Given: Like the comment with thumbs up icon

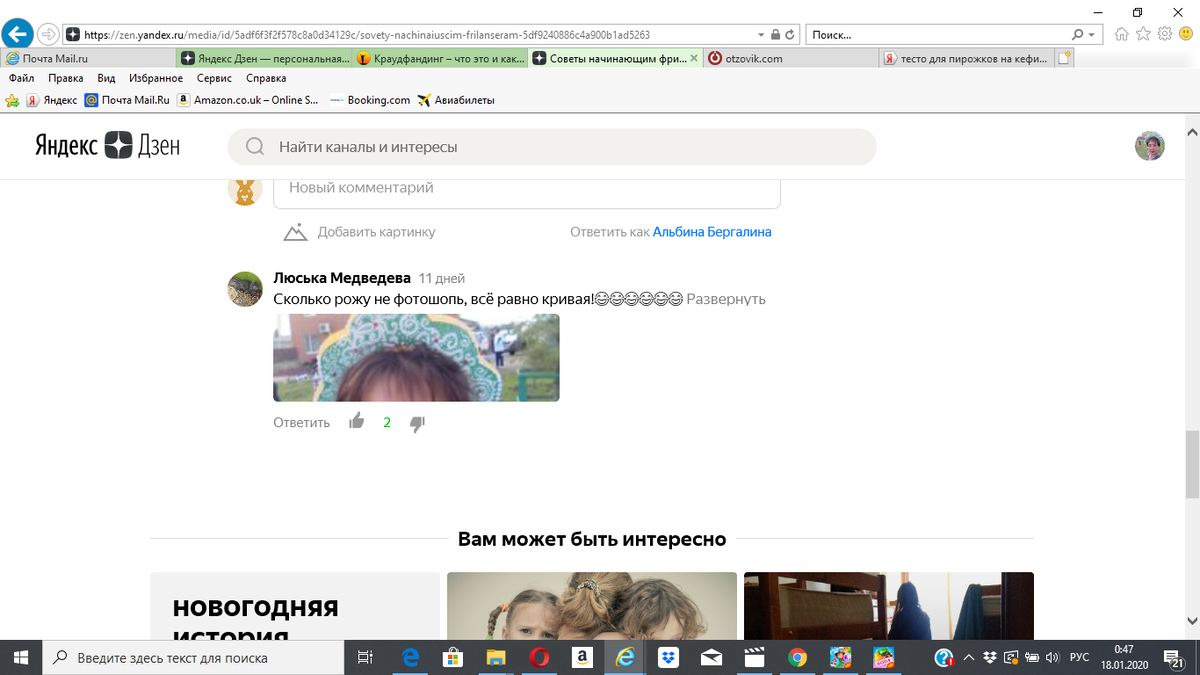Looking at the screenshot, I should (357, 422).
